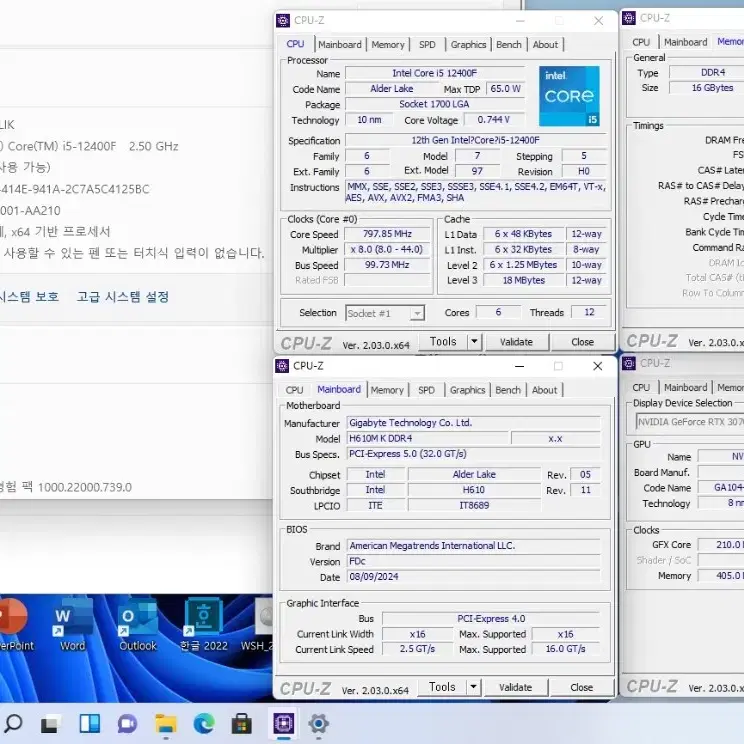Open Settings gear on the taskbar
This screenshot has width=744, height=744.
318,724
